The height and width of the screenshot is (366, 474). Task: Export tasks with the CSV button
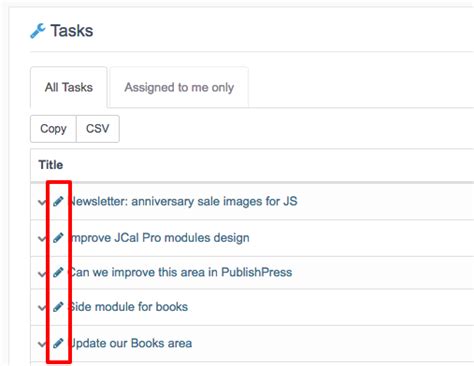point(98,129)
